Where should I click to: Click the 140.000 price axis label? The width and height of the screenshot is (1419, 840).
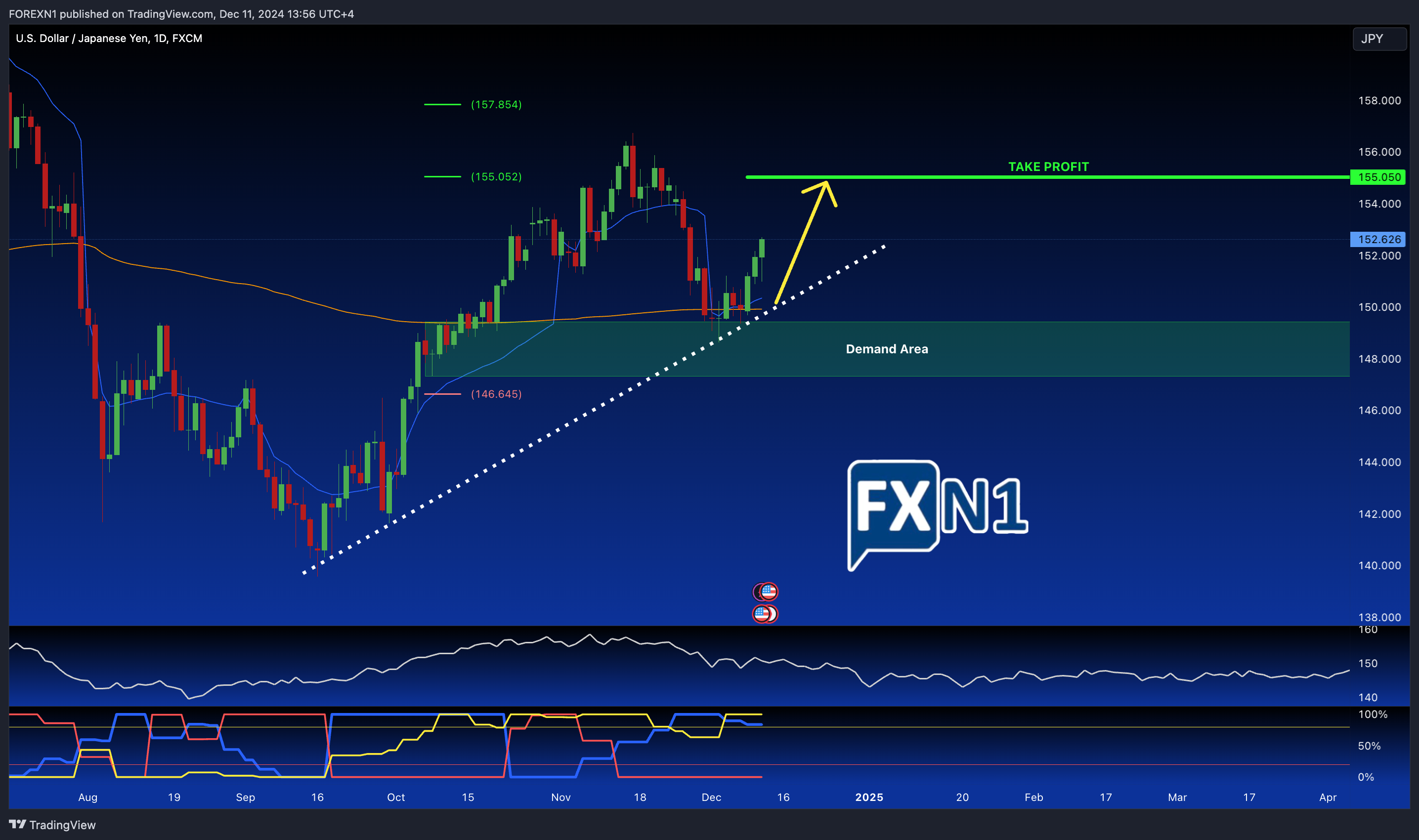[1379, 565]
